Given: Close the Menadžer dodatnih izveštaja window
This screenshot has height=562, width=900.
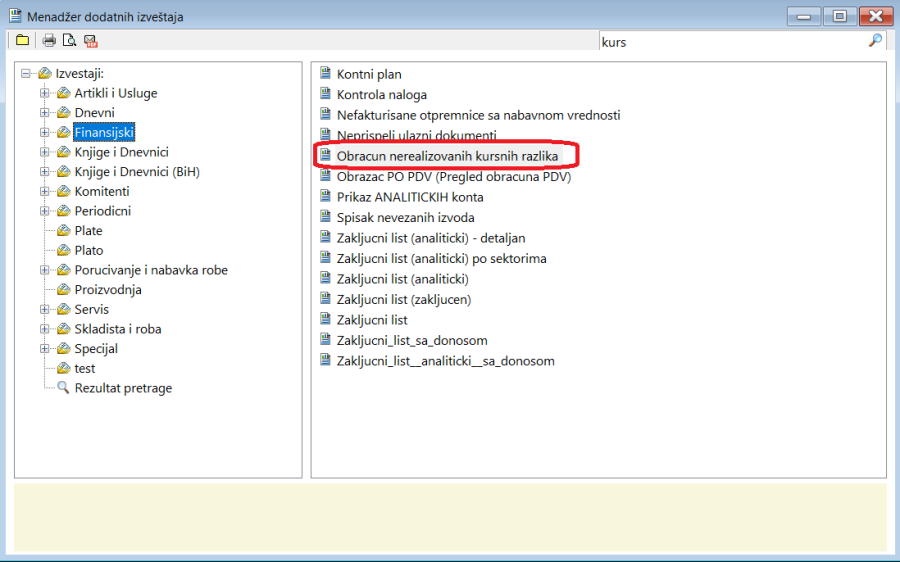Looking at the screenshot, I should pos(876,16).
